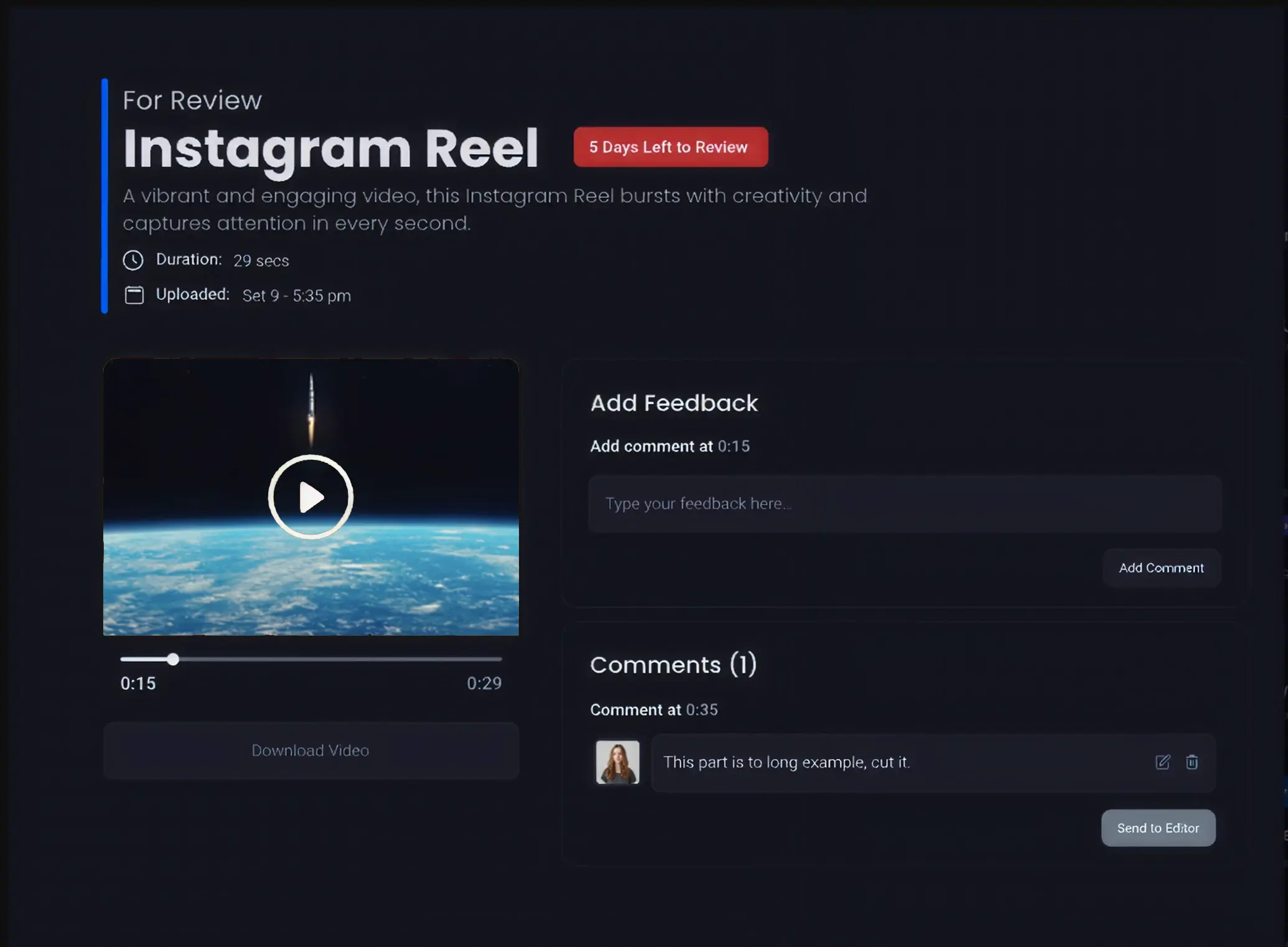This screenshot has height=947, width=1288.
Task: Focus the 'Type your feedback here' field
Action: point(904,504)
